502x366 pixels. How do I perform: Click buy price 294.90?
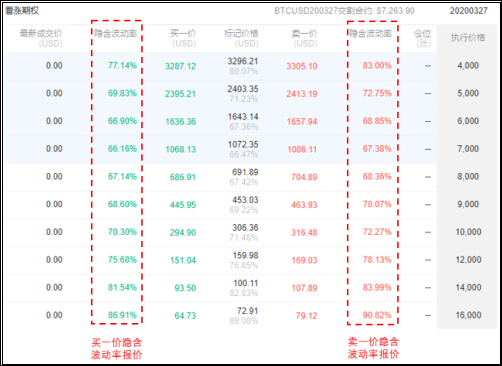[183, 232]
